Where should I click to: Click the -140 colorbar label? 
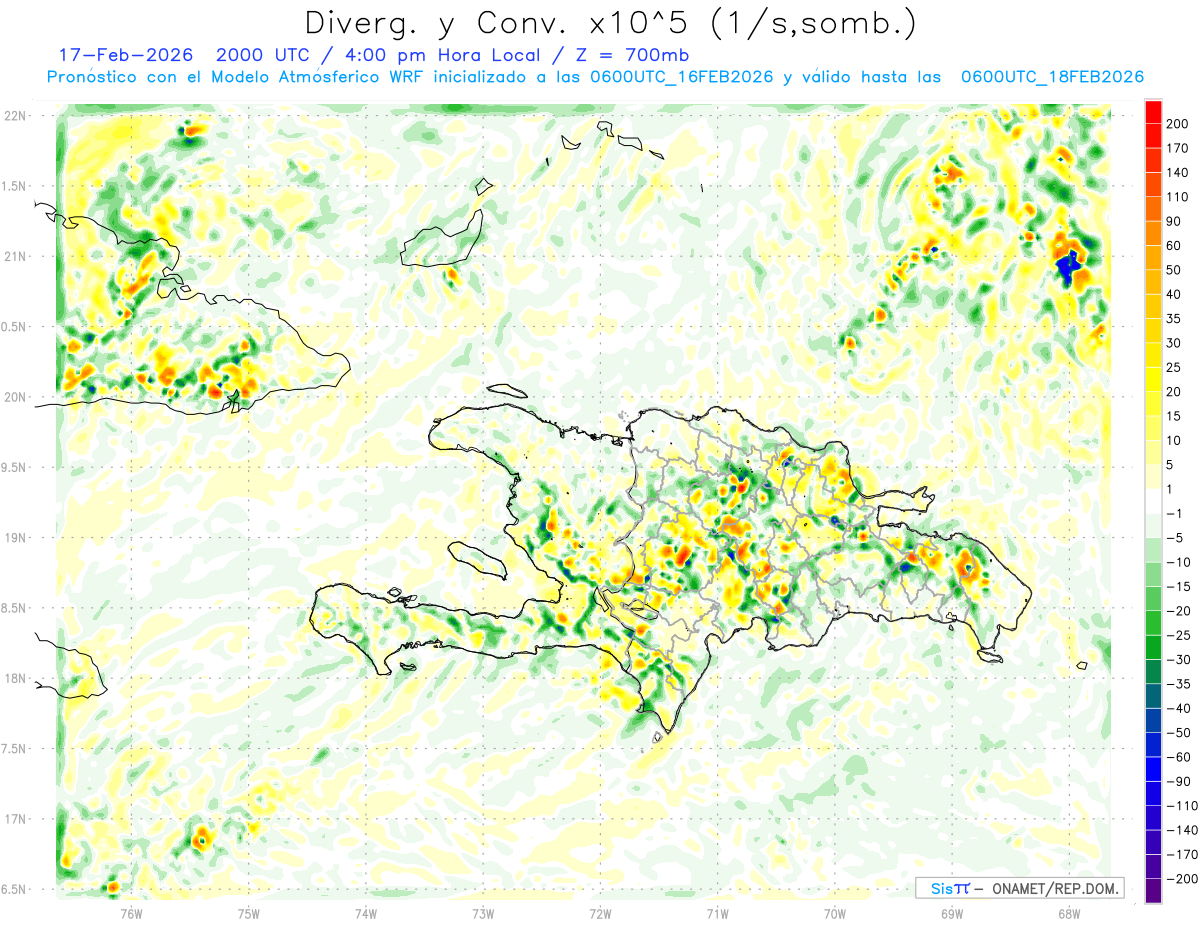point(1180,831)
